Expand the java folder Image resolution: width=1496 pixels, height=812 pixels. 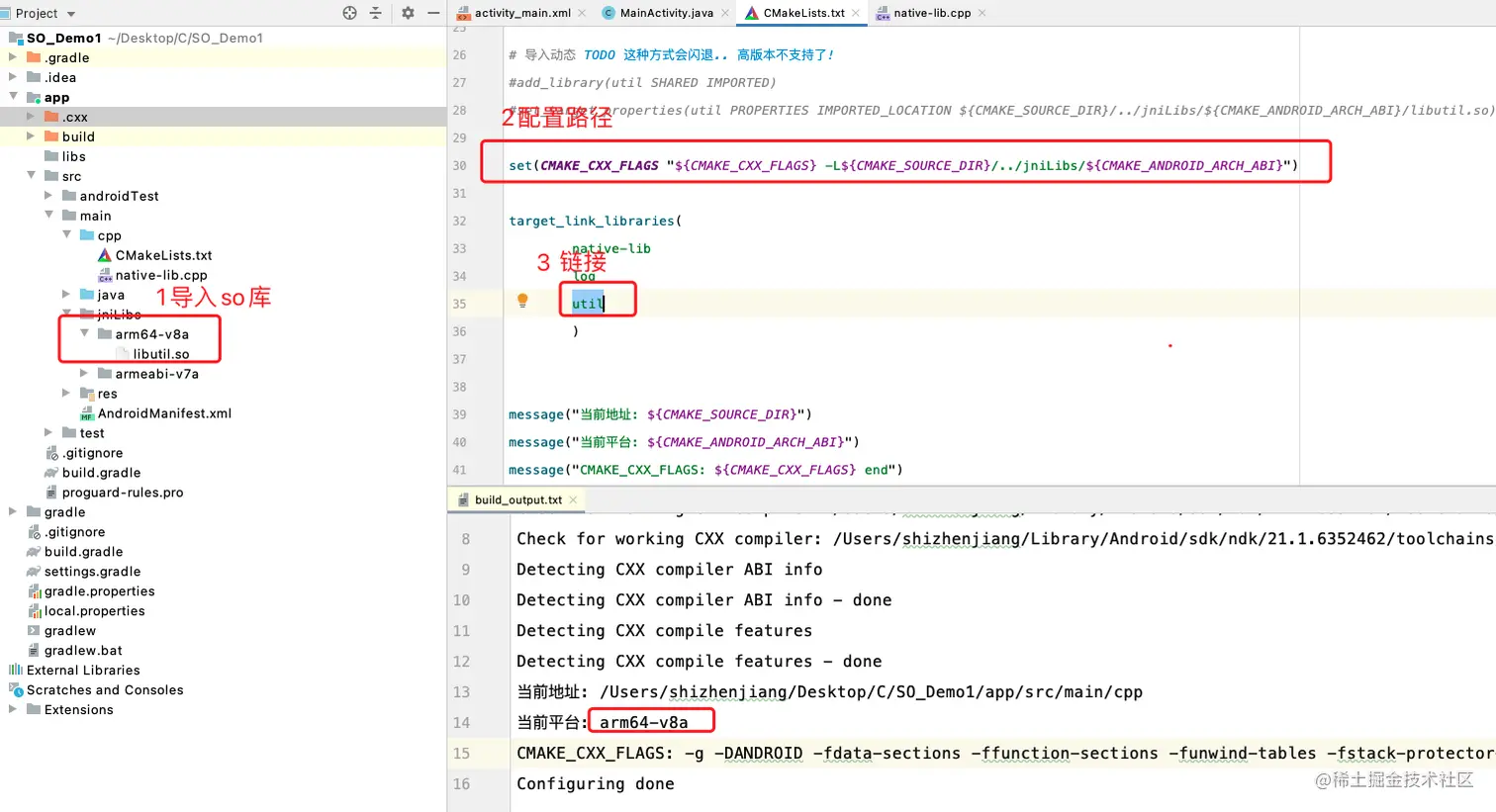pyautogui.click(x=66, y=295)
